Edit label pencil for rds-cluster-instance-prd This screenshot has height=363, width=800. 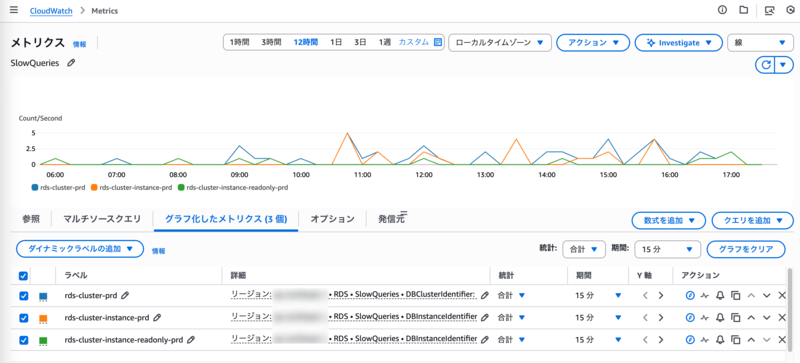(157, 318)
